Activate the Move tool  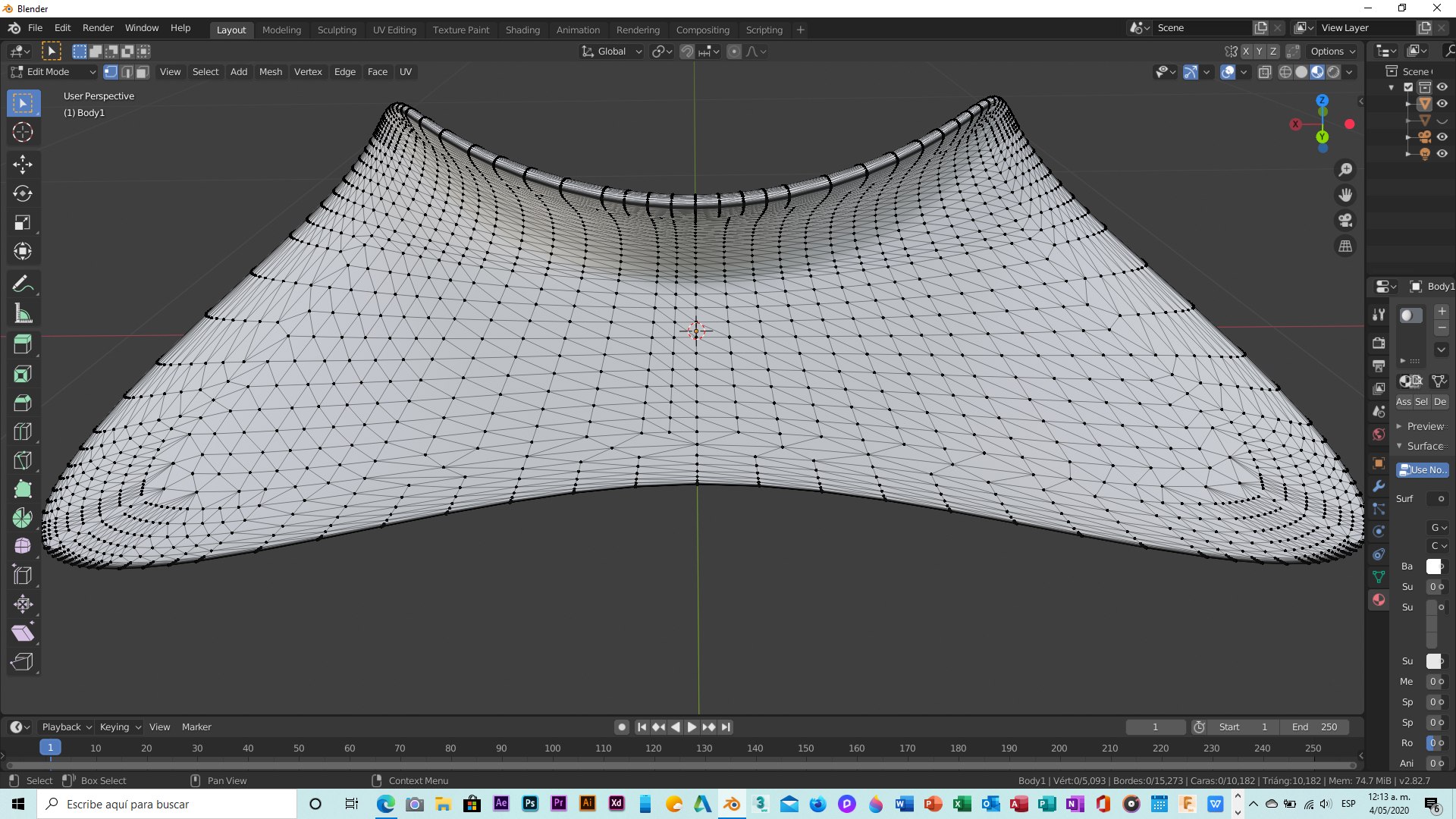(23, 165)
